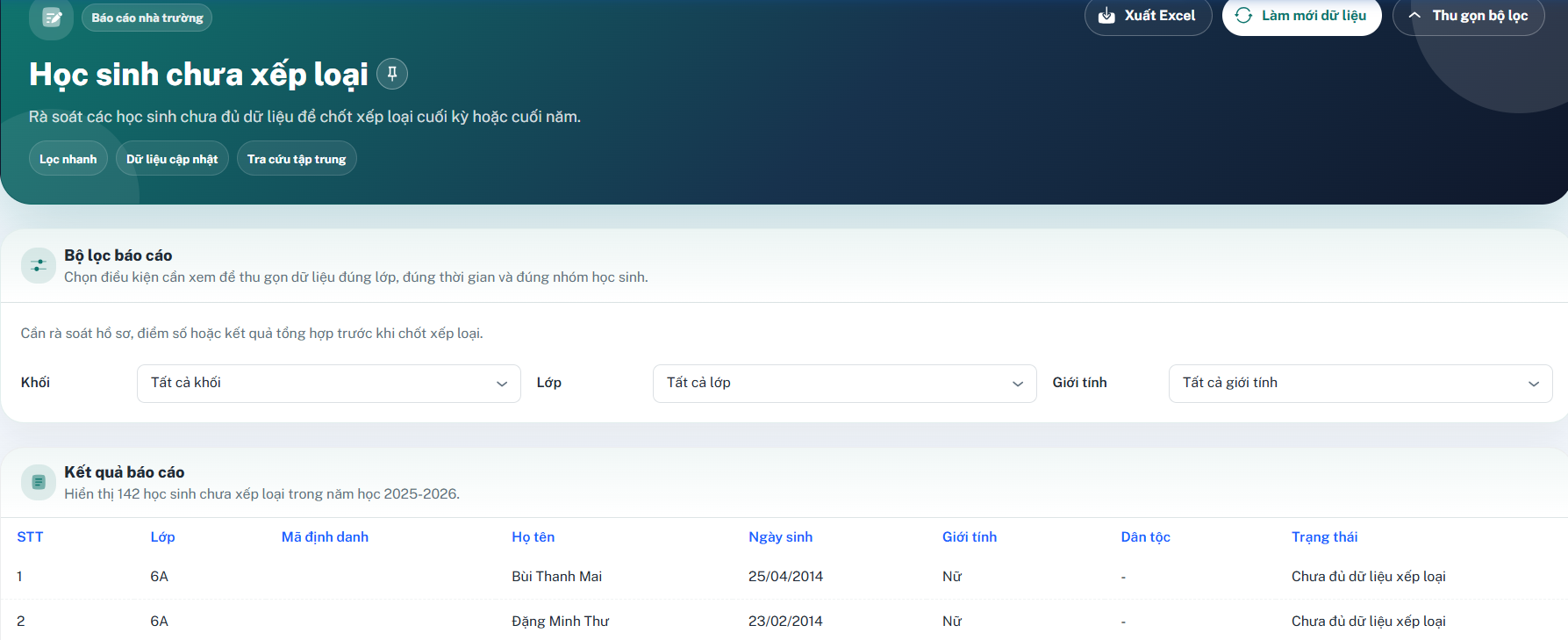The width and height of the screenshot is (1568, 640).
Task: Sort by the Họ tên column header
Action: click(533, 537)
